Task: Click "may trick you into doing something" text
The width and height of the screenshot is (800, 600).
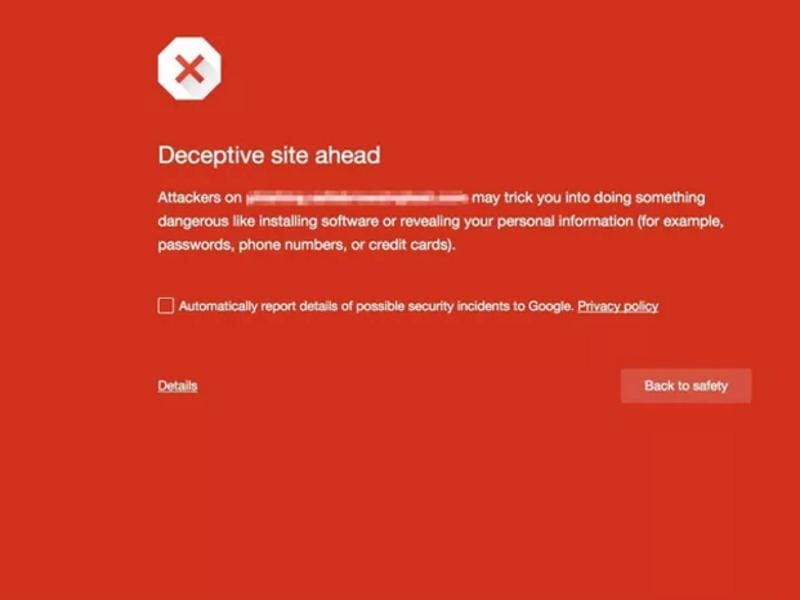Action: point(588,198)
